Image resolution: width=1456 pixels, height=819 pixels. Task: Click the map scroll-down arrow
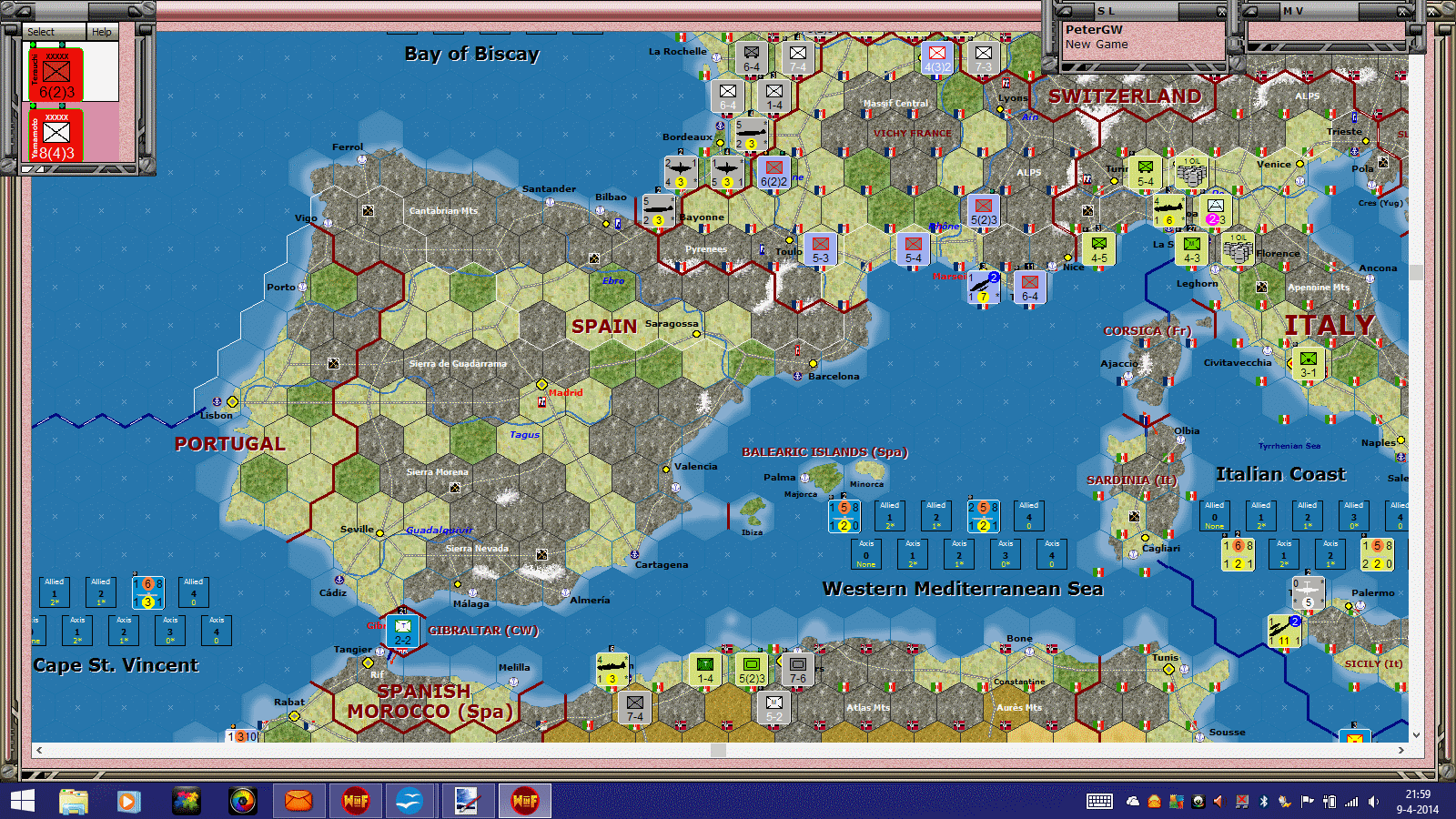click(x=1416, y=735)
